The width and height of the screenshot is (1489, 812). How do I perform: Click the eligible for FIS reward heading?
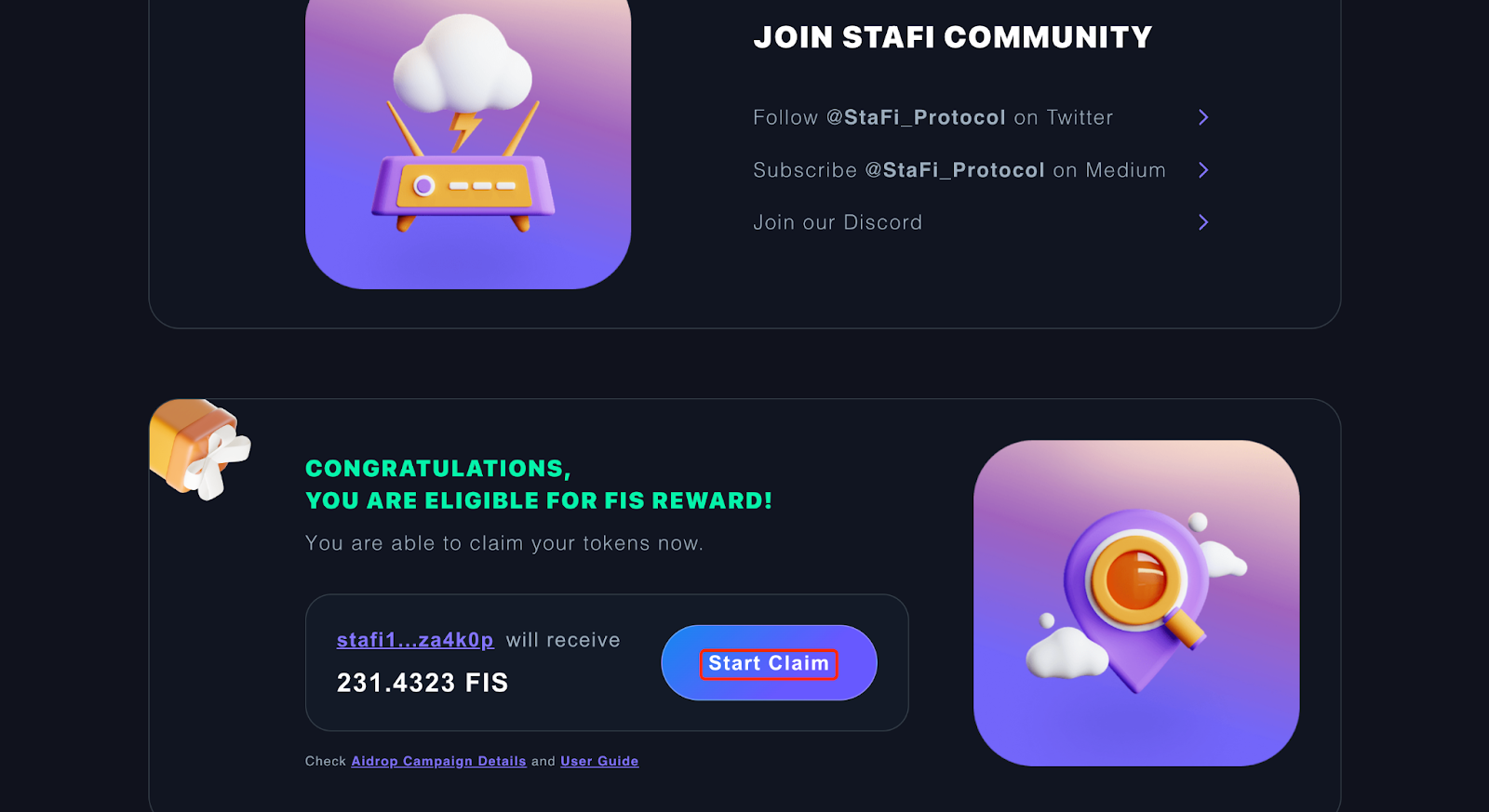[x=539, y=485]
